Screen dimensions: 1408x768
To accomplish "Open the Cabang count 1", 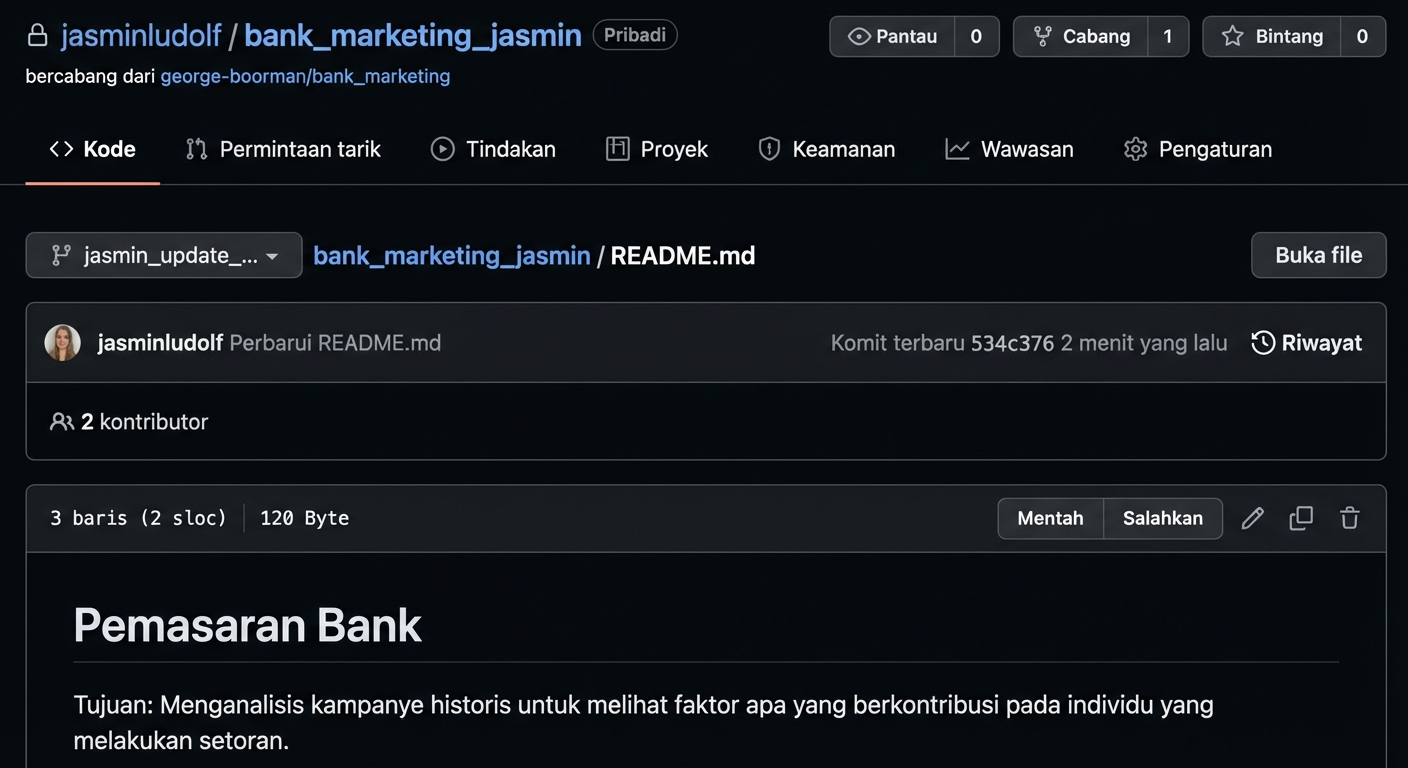I will pyautogui.click(x=1167, y=36).
